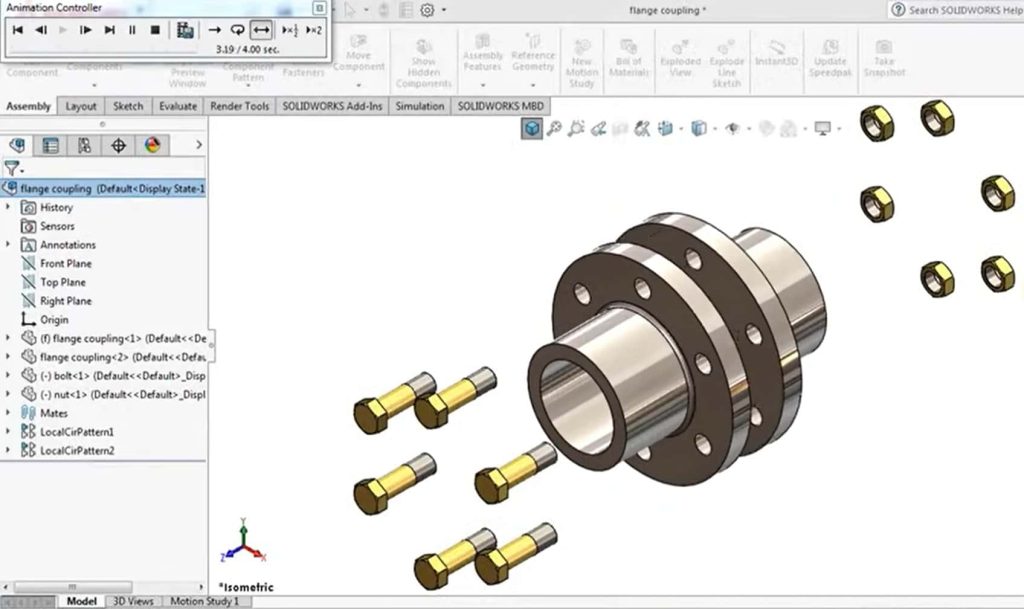Select Front Plane in the feature tree
This screenshot has height=609, width=1024.
point(65,264)
